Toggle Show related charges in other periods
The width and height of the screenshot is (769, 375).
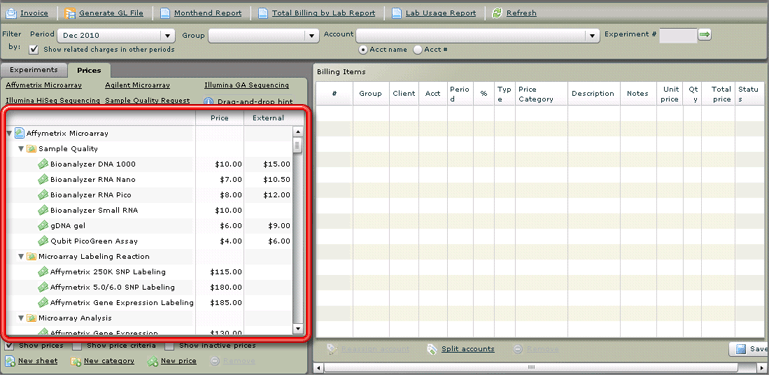(x=34, y=50)
